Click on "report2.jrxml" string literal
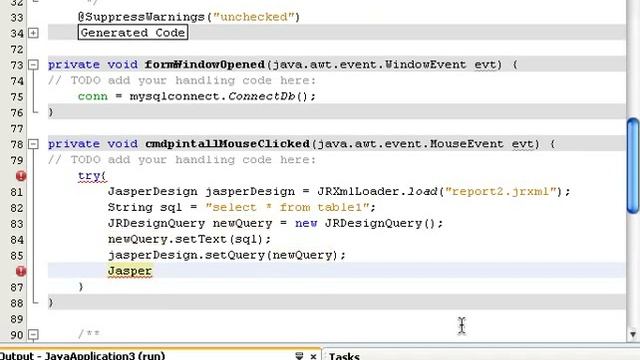The height and width of the screenshot is (360, 640). [501, 191]
